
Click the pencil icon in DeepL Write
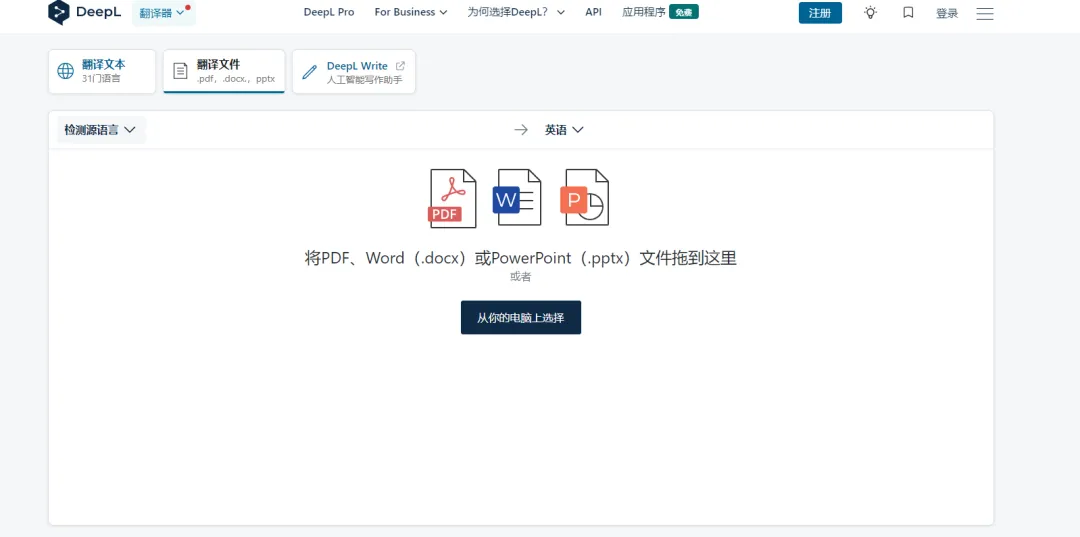click(x=309, y=71)
